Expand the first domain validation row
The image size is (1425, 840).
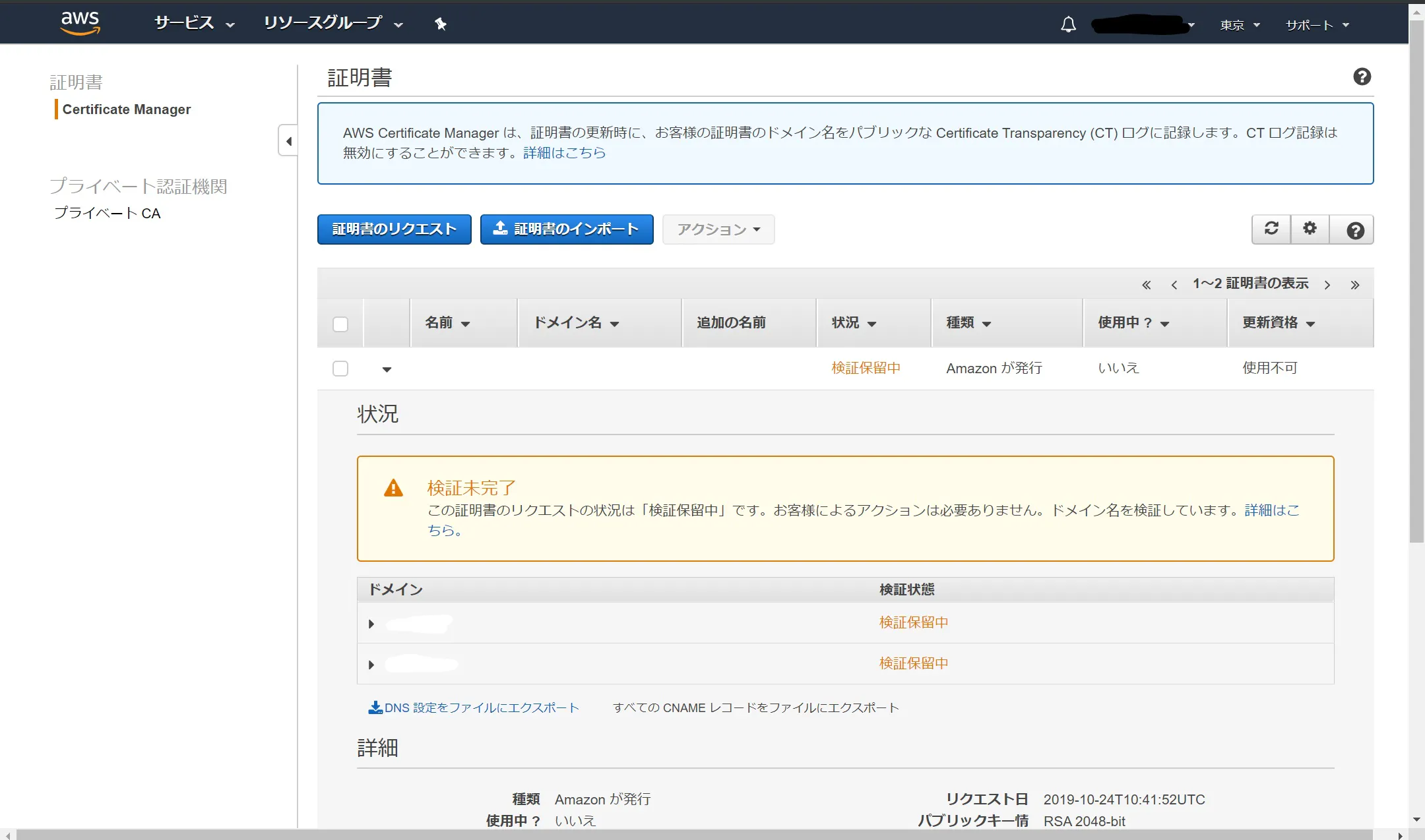[x=371, y=624]
